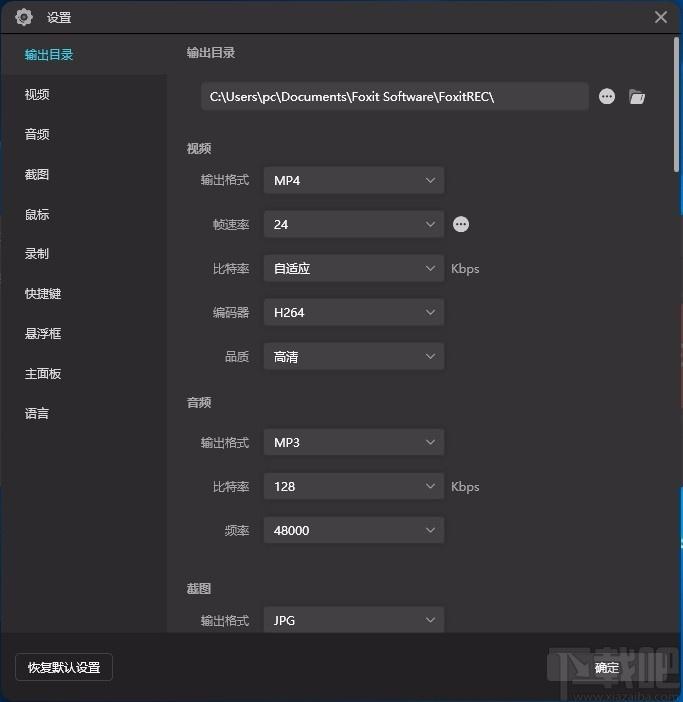Click the more options icon beside output path
Screen dimensions: 683x702
(x=606, y=96)
